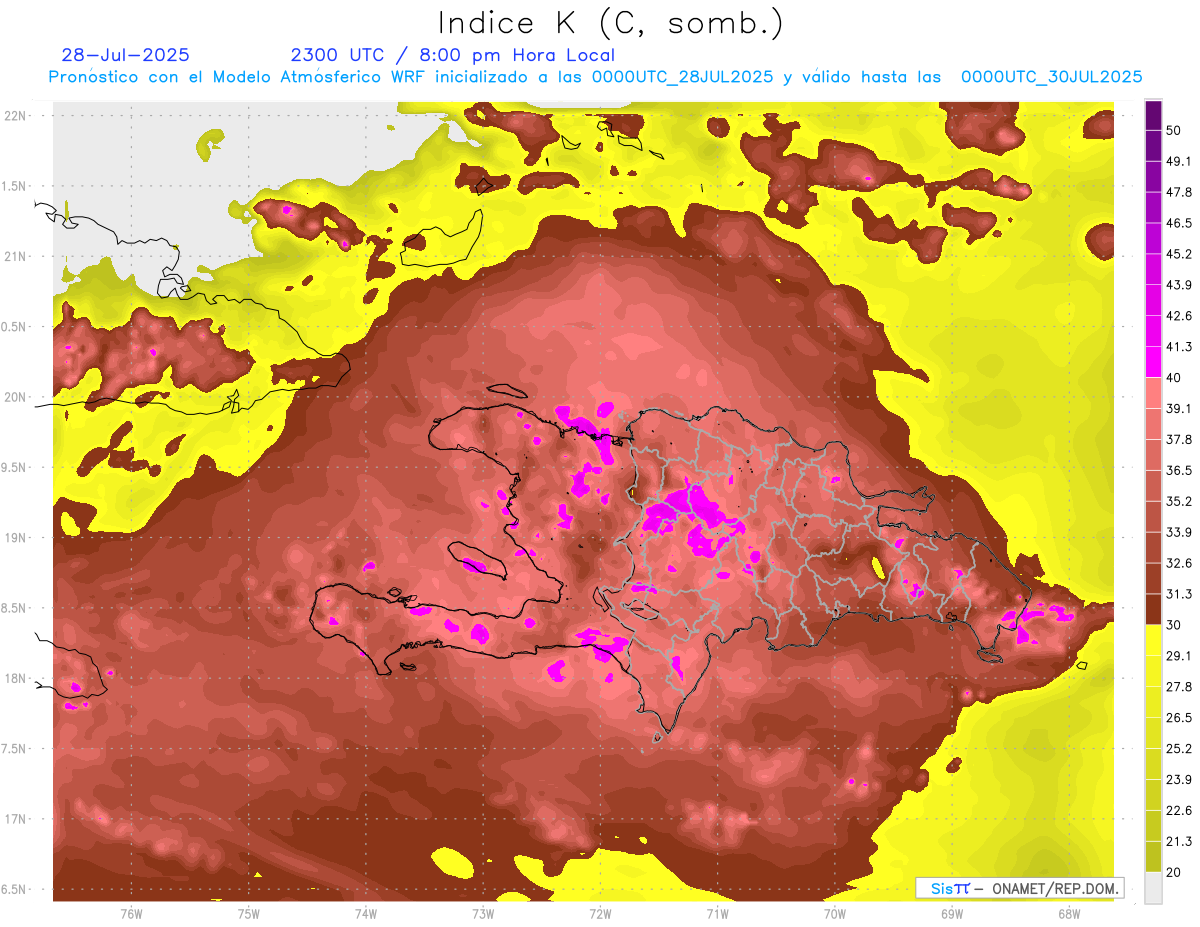Select the longitude axis label "75W"
Screen dimensions: 1200x927
249,914
